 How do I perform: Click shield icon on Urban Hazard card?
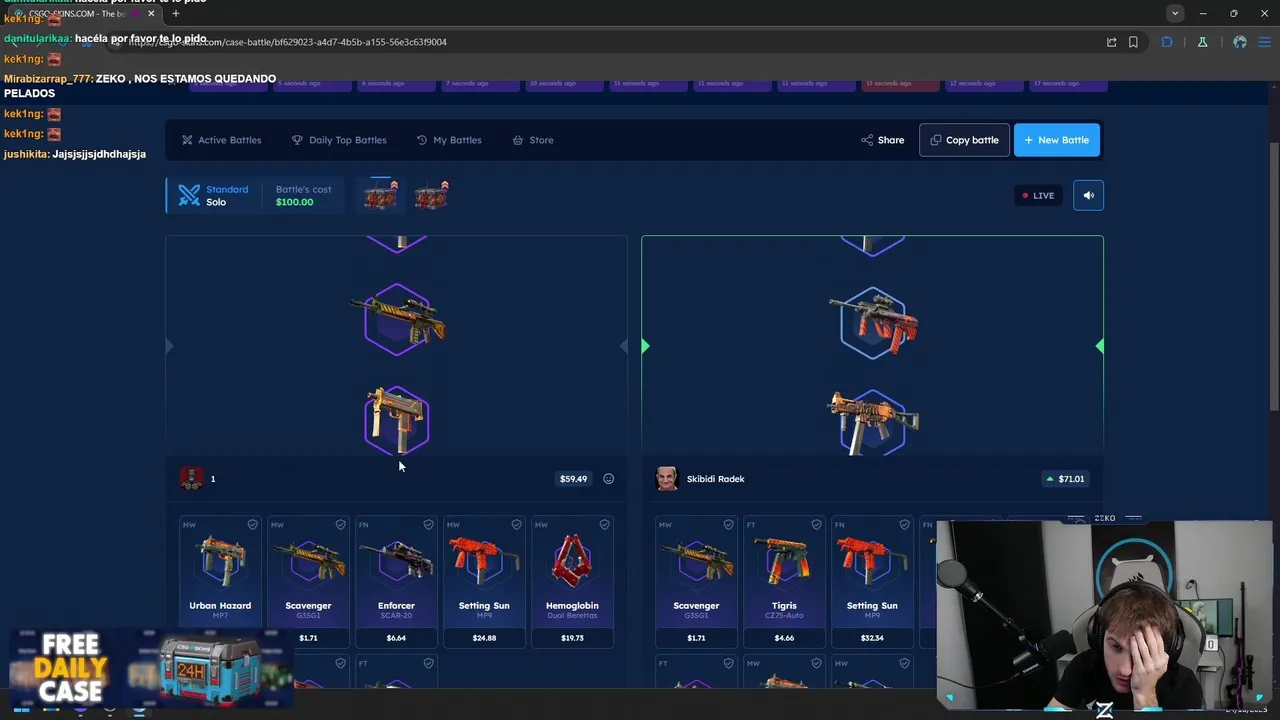(252, 525)
